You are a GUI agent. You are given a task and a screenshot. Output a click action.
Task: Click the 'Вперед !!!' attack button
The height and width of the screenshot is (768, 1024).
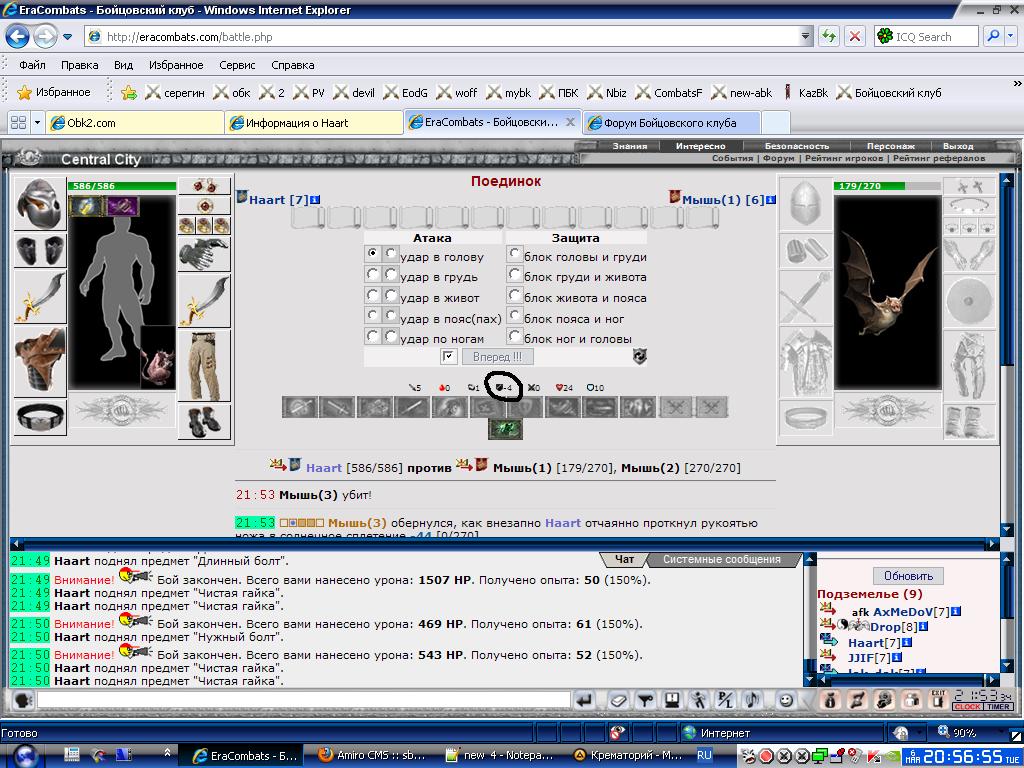pyautogui.click(x=498, y=357)
